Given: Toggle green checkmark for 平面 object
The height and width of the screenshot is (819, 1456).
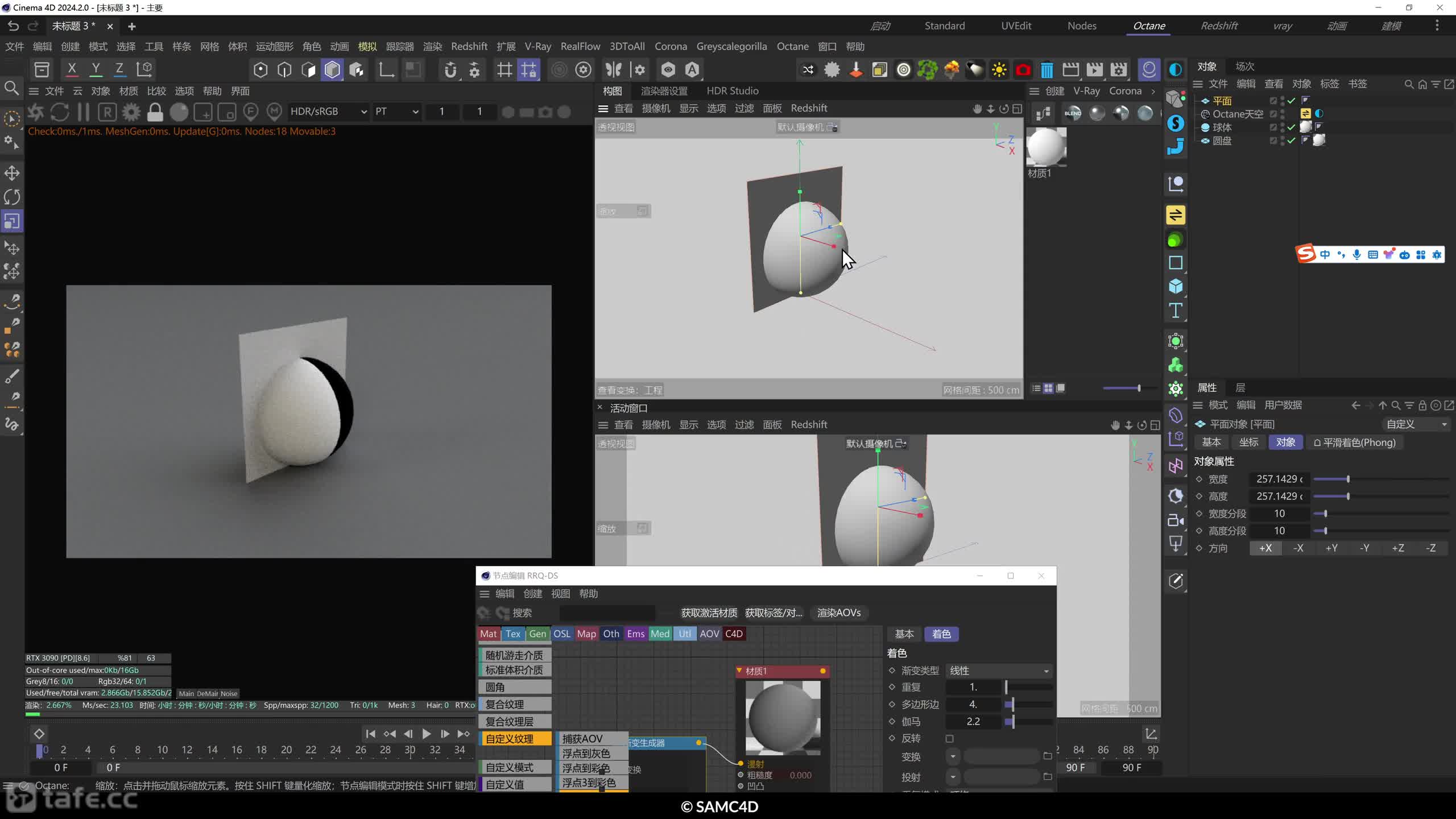Looking at the screenshot, I should pos(1292,101).
